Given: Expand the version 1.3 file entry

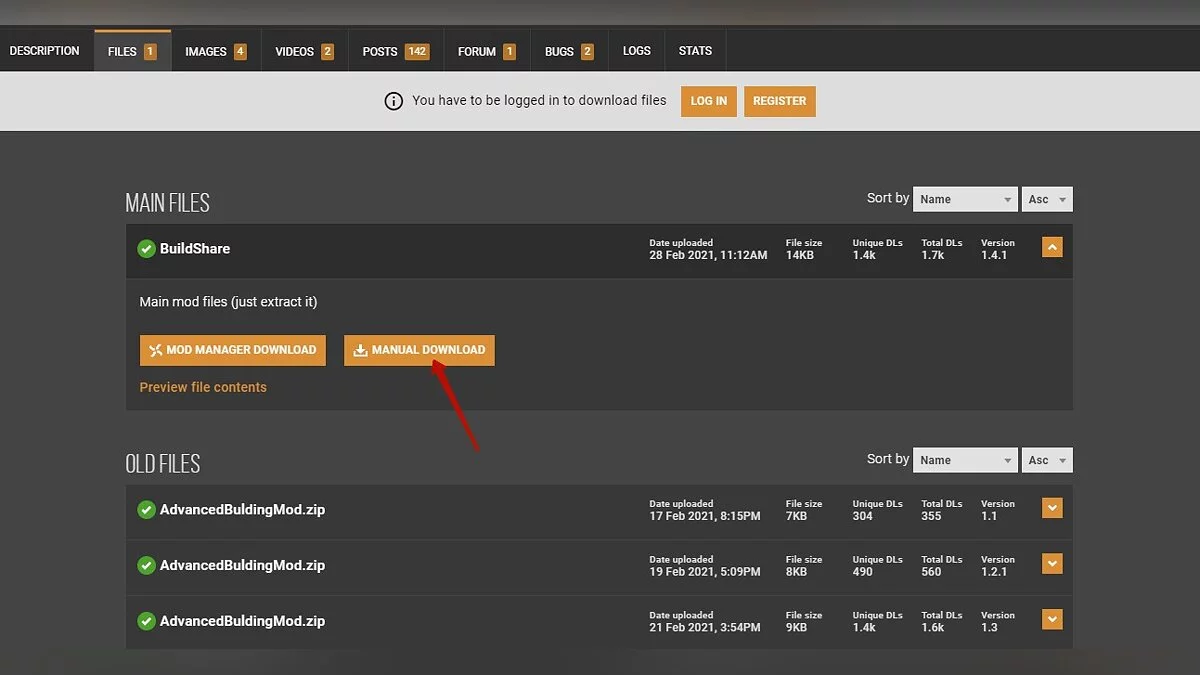Looking at the screenshot, I should pos(1051,620).
